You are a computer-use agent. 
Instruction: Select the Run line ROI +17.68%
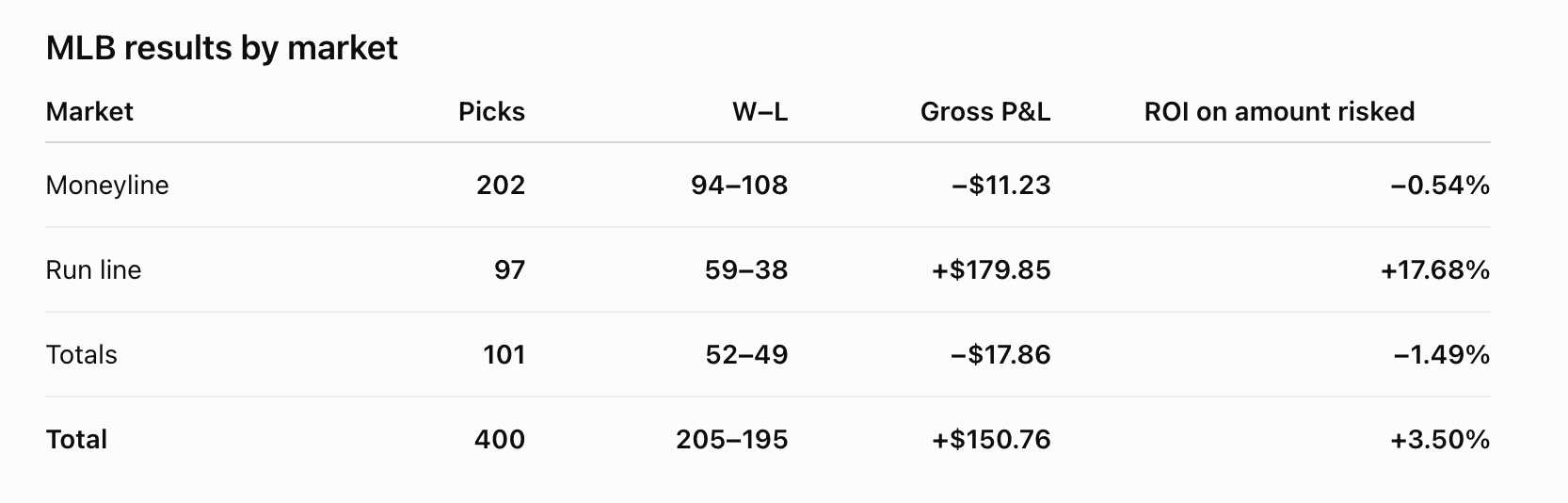click(1435, 270)
